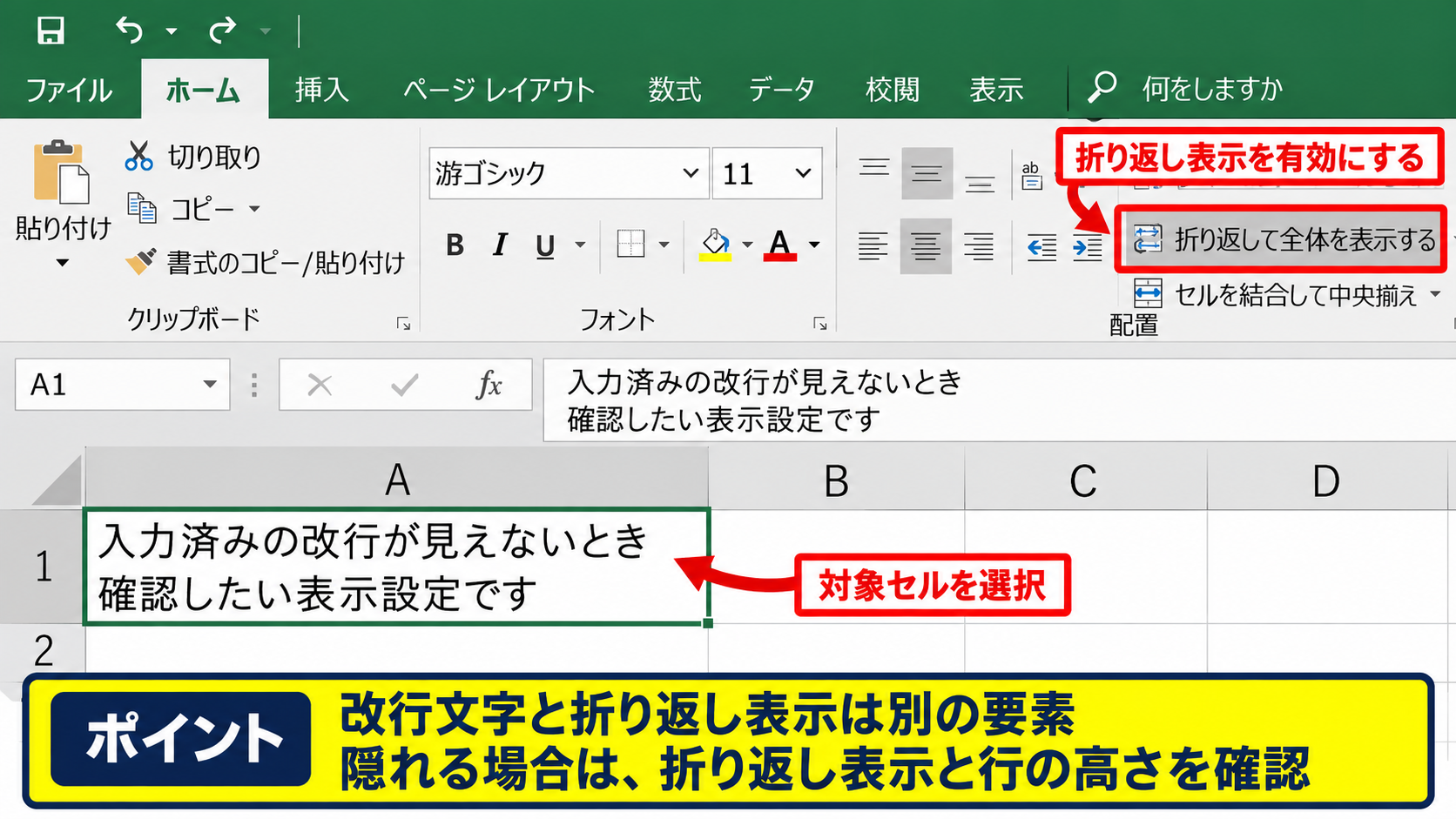Open the underline style dropdown arrow

pos(579,245)
